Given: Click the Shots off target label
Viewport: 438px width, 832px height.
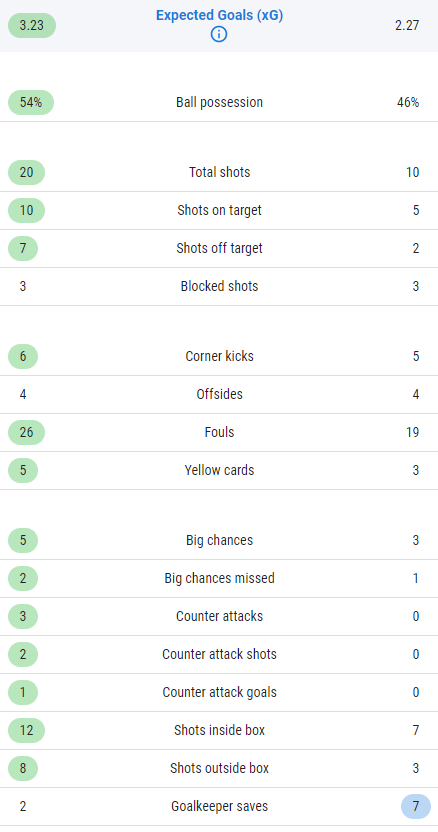Looking at the screenshot, I should point(219,248).
